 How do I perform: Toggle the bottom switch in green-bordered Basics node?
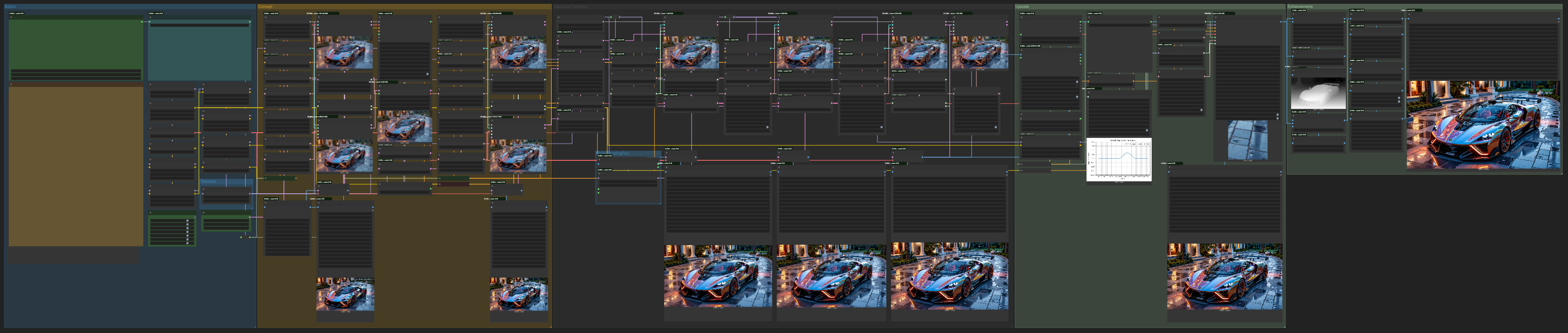click(187, 243)
